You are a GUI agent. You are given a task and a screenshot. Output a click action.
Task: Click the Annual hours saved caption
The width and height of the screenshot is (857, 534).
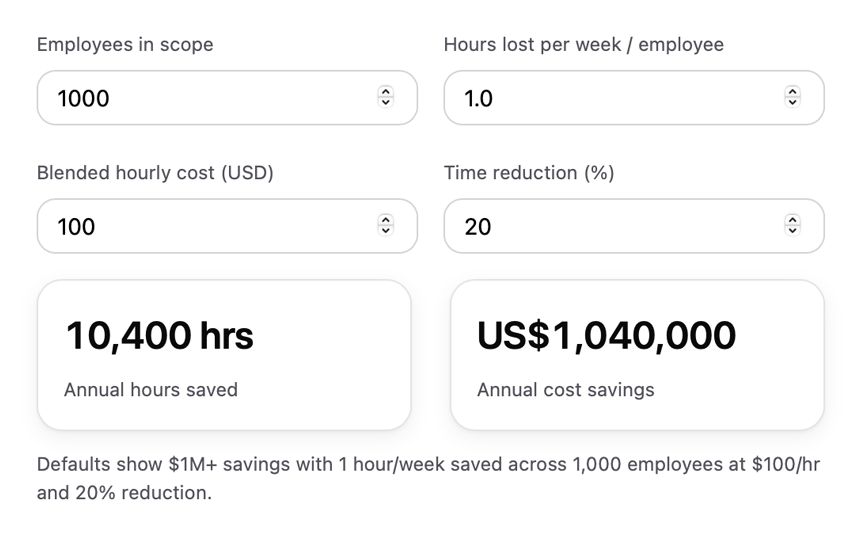click(x=151, y=390)
